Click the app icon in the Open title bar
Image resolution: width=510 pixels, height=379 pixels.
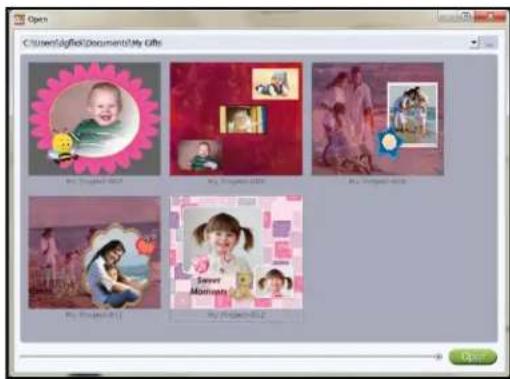click(19, 20)
